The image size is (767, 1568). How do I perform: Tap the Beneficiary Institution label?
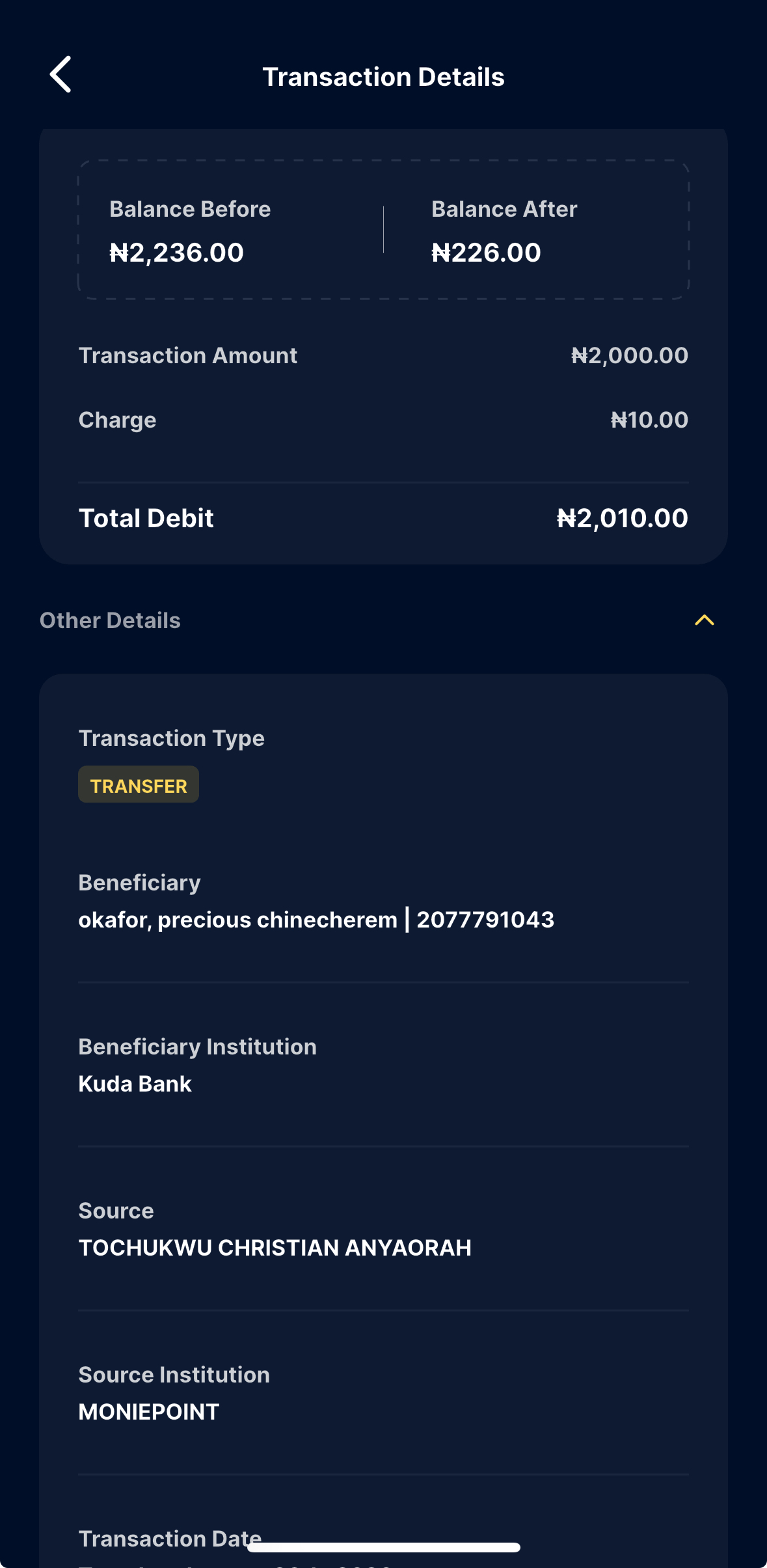tap(197, 1047)
